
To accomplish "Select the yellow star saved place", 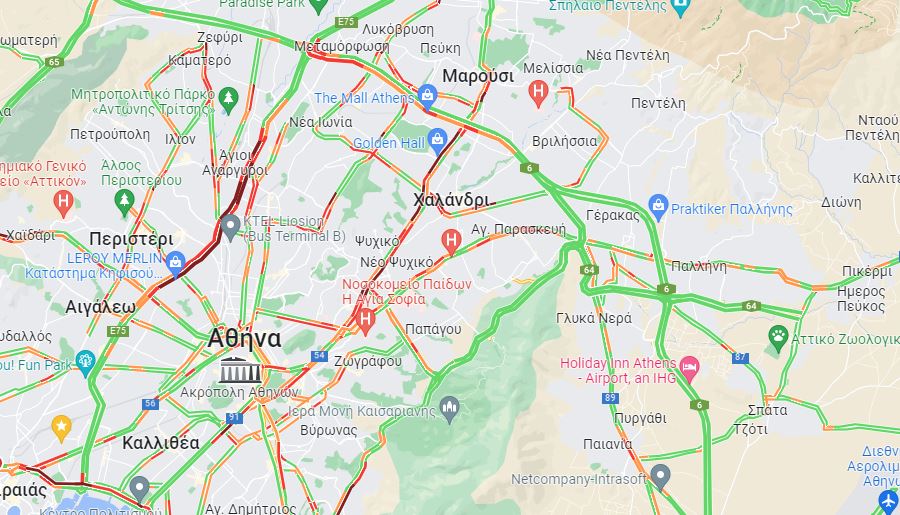I will point(61,428).
